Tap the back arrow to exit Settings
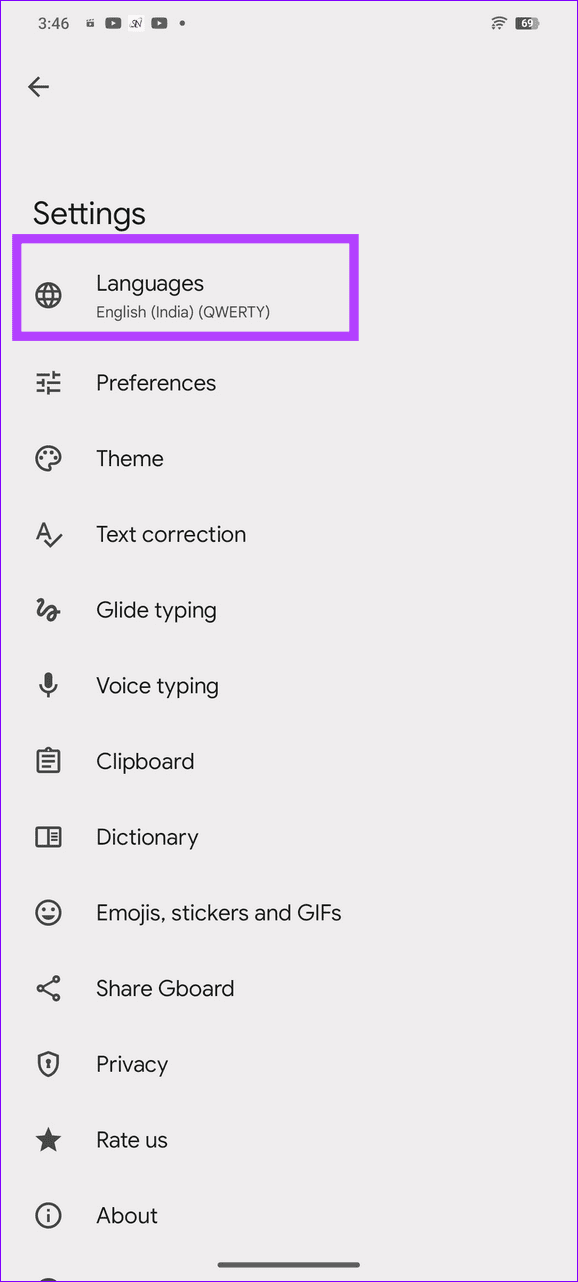Image resolution: width=578 pixels, height=1282 pixels. tap(38, 87)
